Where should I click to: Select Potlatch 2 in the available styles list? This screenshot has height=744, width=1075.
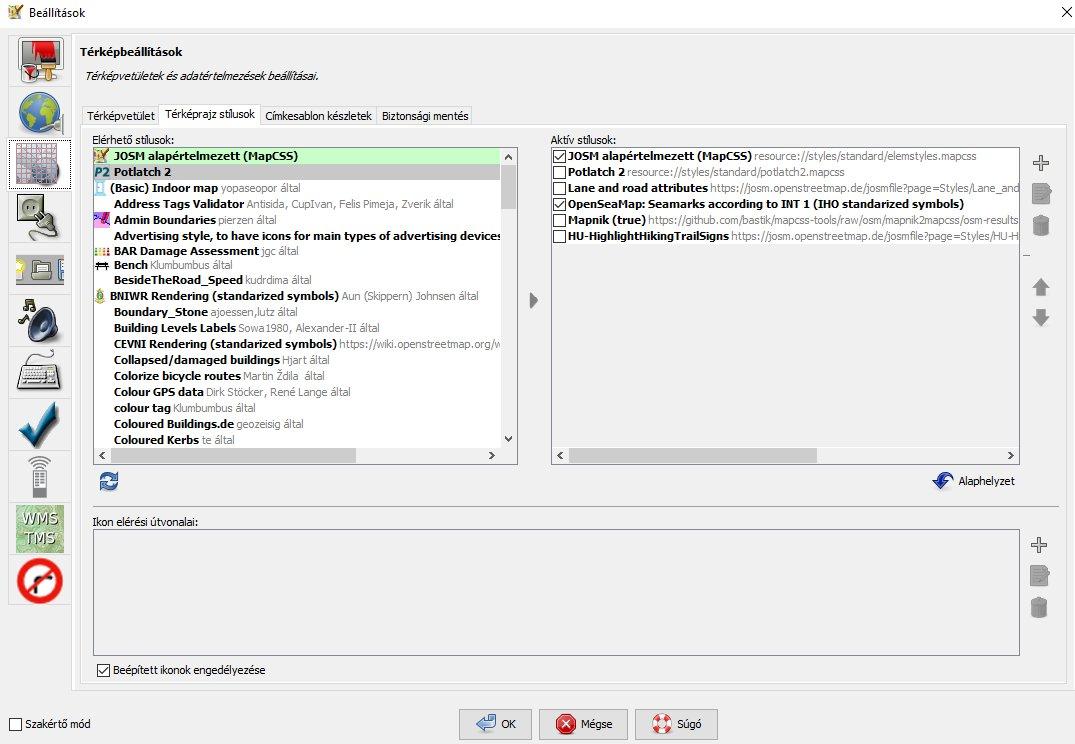pos(297,172)
